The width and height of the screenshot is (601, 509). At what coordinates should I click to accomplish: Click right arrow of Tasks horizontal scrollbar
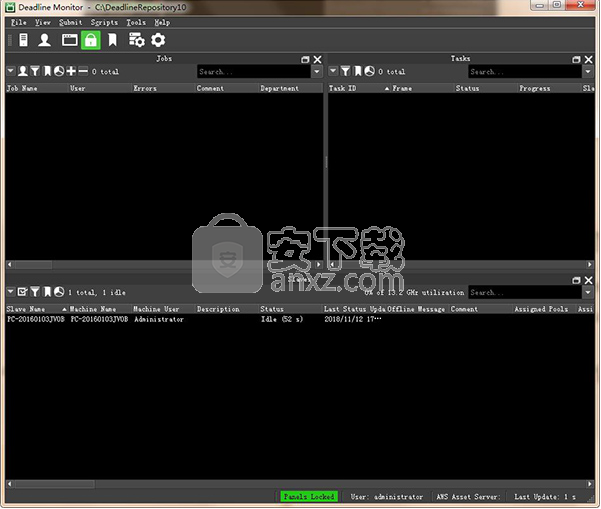pyautogui.click(x=590, y=264)
